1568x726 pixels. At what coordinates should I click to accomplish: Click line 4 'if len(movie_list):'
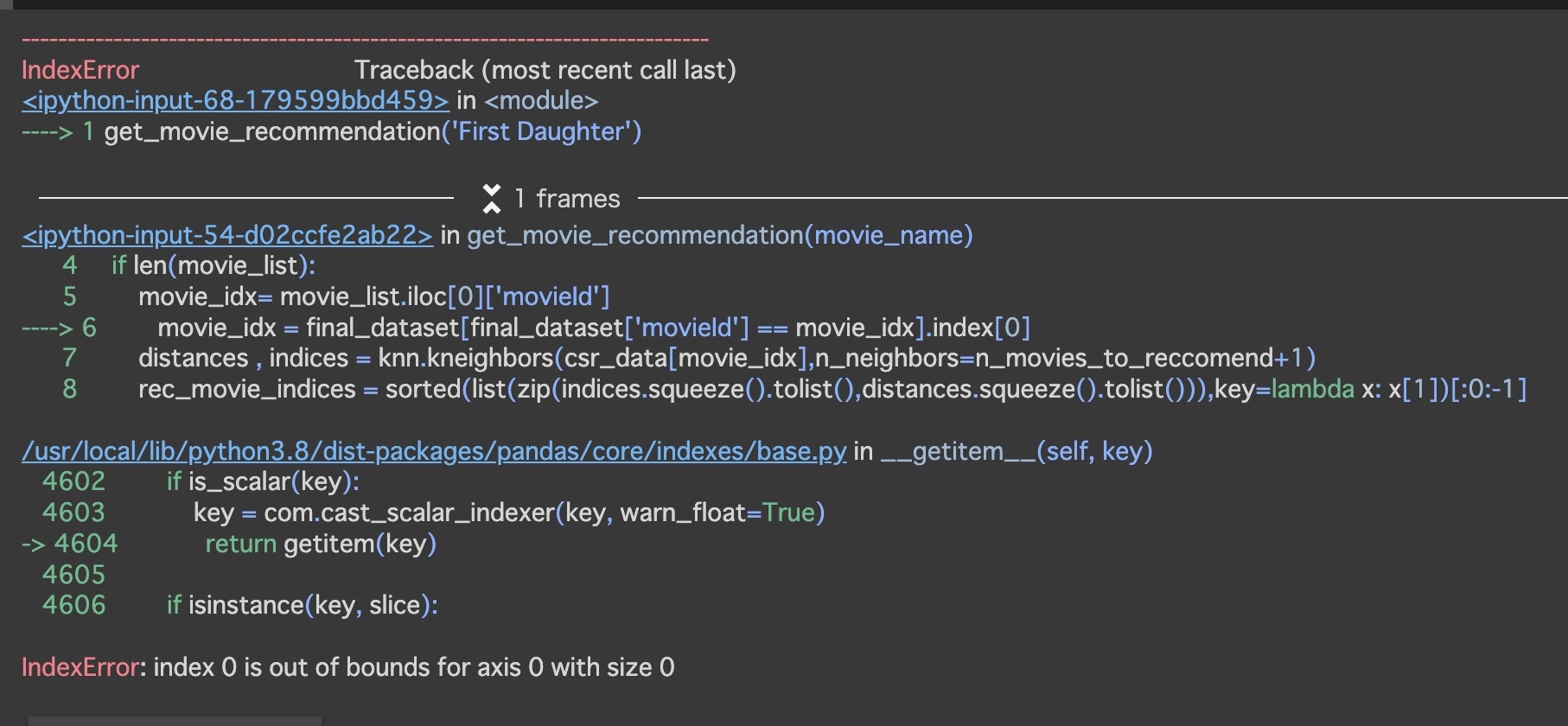pyautogui.click(x=214, y=265)
